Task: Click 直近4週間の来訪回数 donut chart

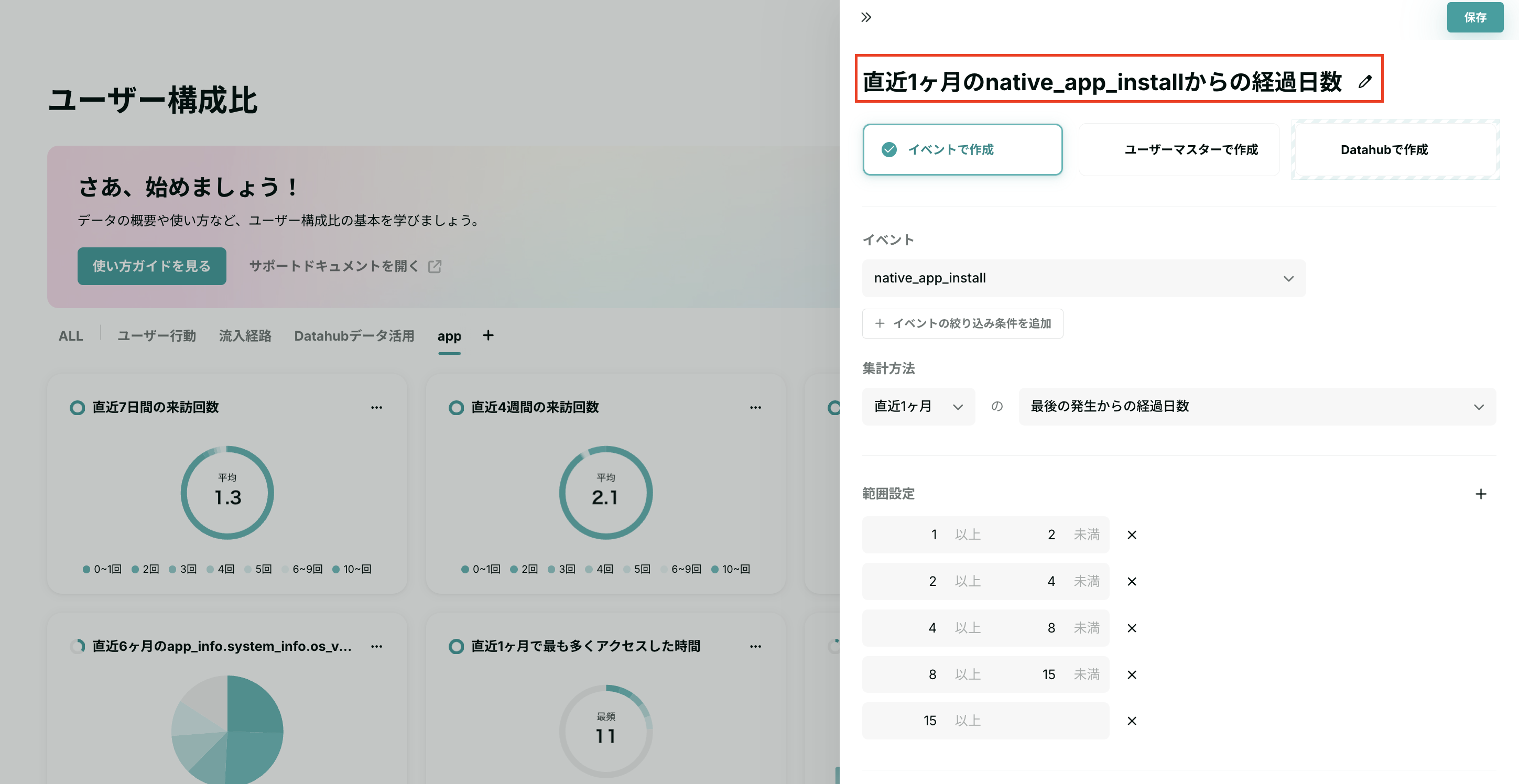Action: [x=605, y=492]
